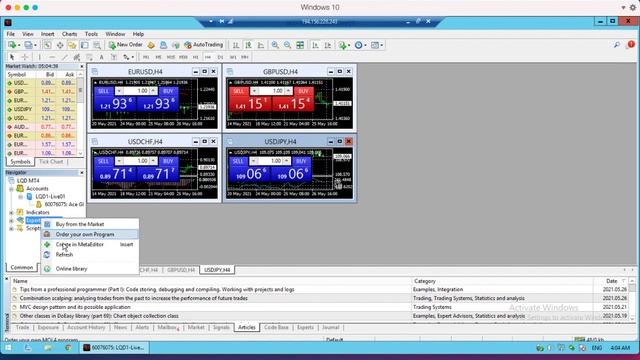Open the Insert menu
This screenshot has width=640, height=360.
point(47,34)
